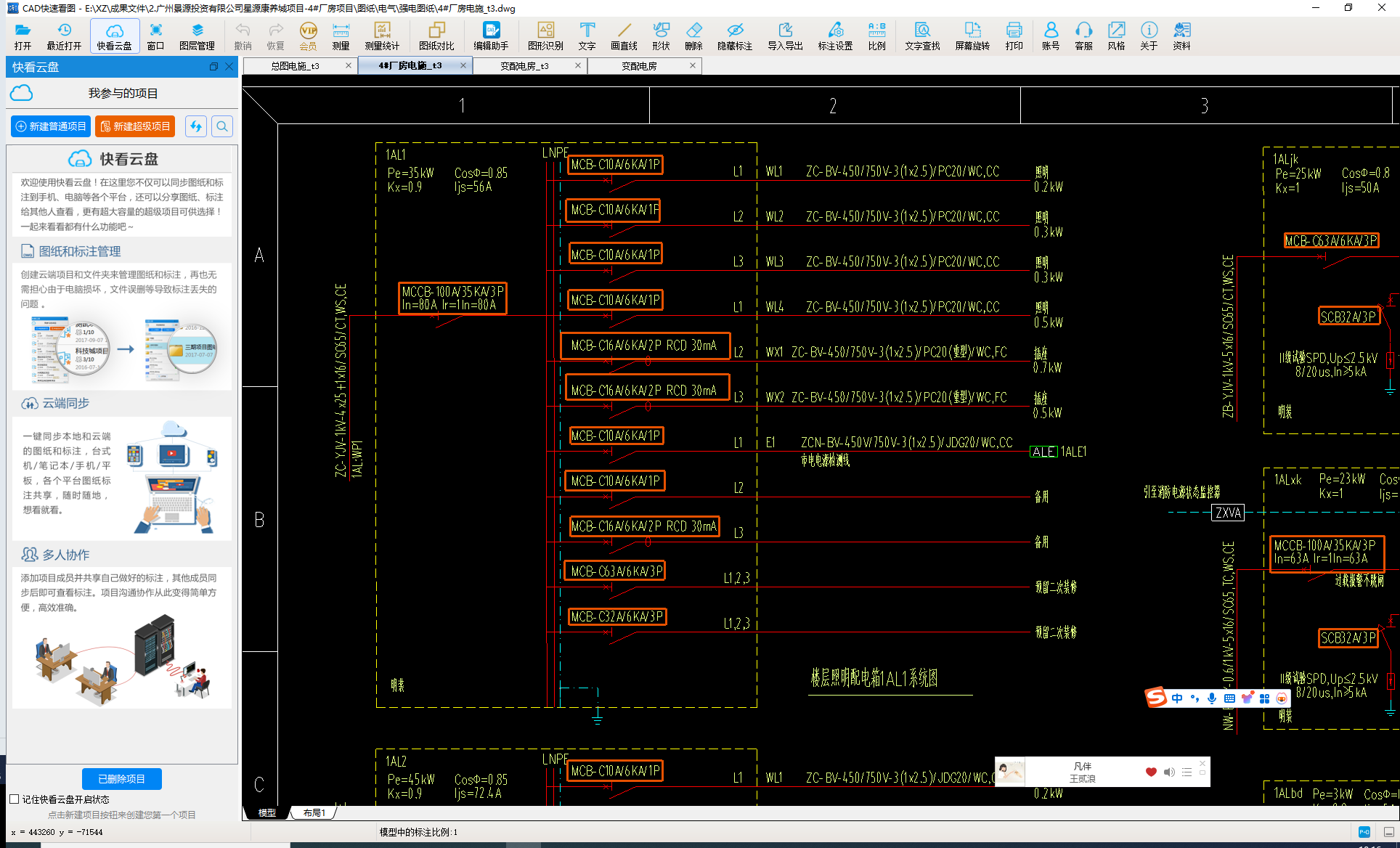Select the 测量 measure tool
1400x848 pixels.
(341, 36)
